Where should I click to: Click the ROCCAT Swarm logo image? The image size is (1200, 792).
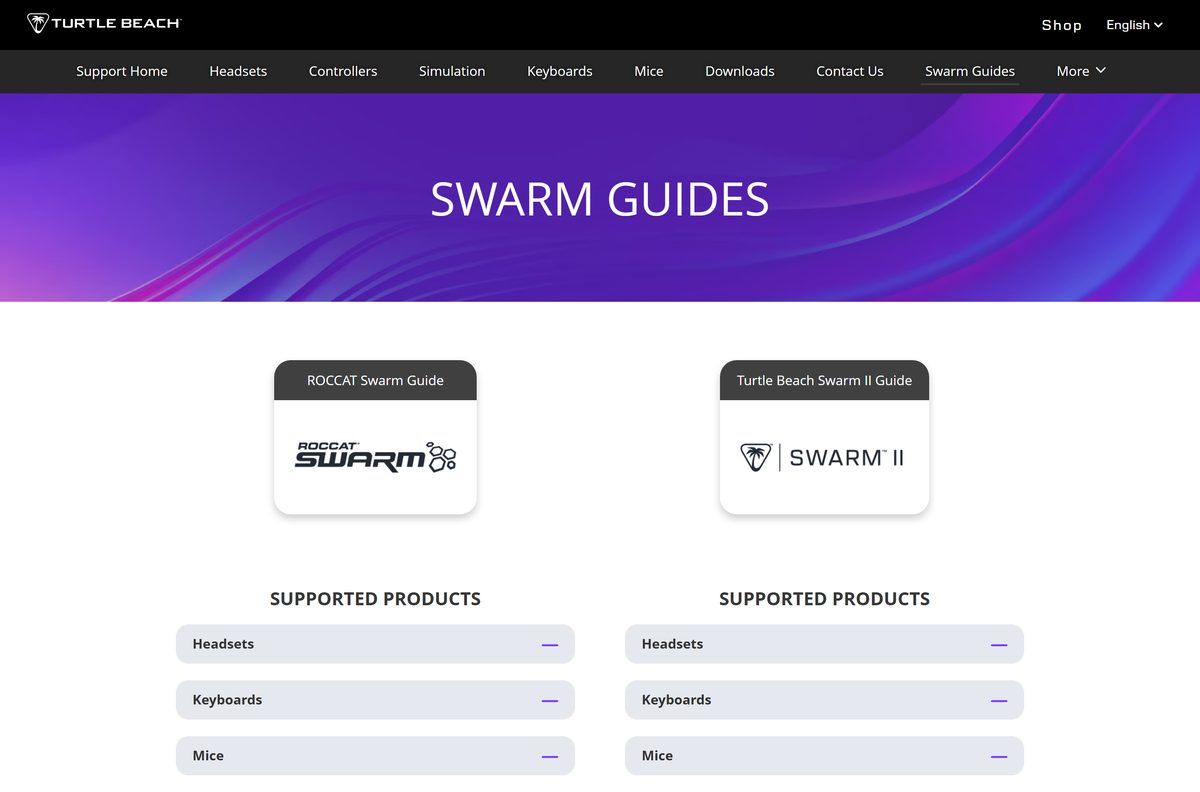click(375, 457)
